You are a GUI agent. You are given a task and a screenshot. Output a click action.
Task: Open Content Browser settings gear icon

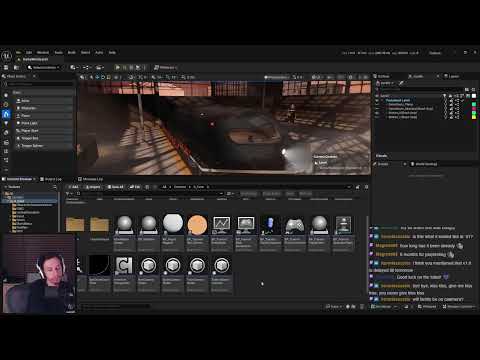[366, 187]
